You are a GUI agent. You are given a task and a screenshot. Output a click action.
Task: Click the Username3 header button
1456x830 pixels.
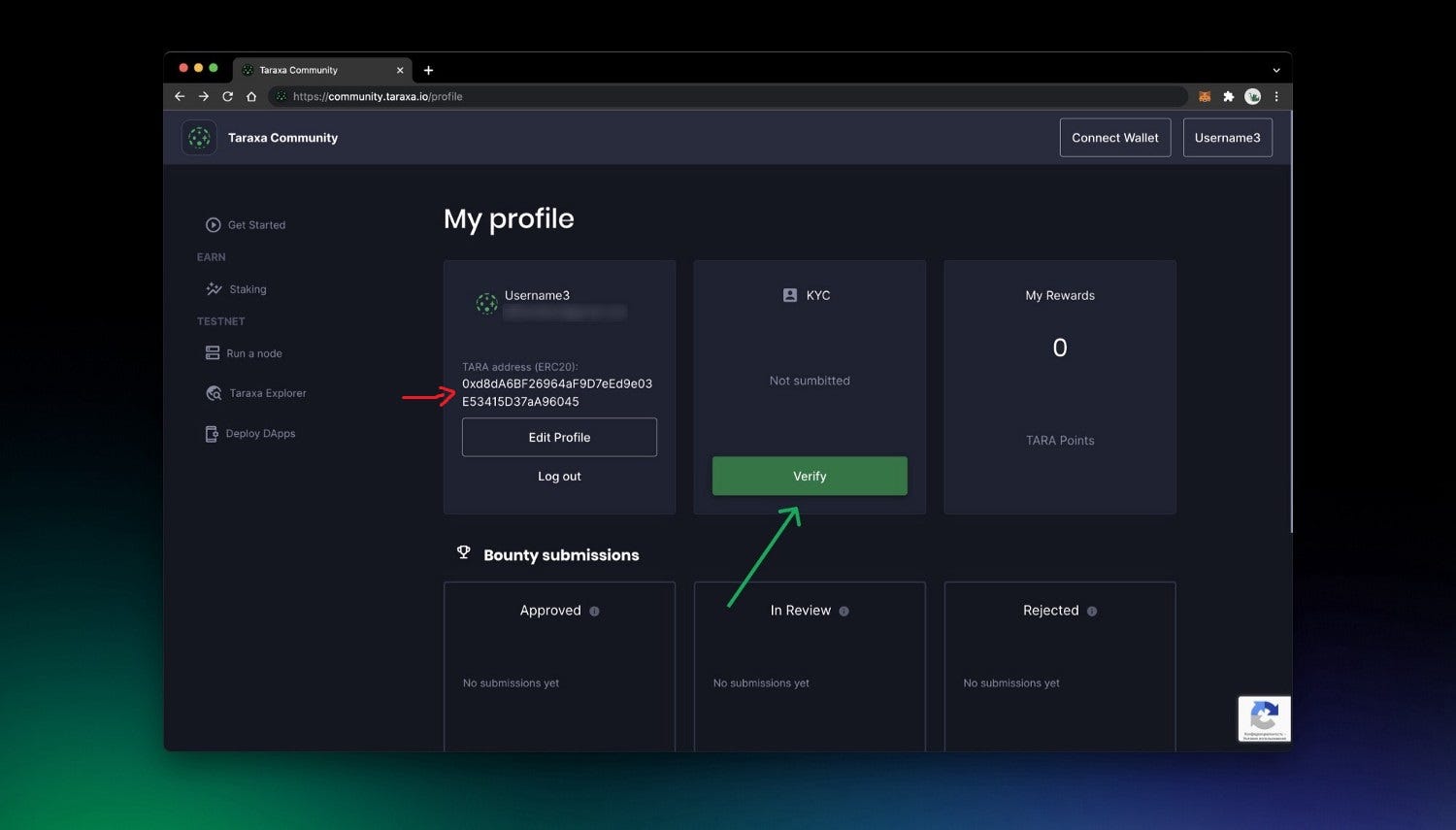[1228, 138]
